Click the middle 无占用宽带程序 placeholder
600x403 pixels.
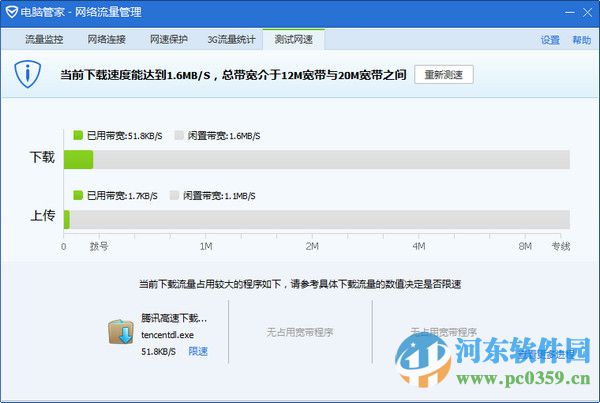tap(300, 332)
